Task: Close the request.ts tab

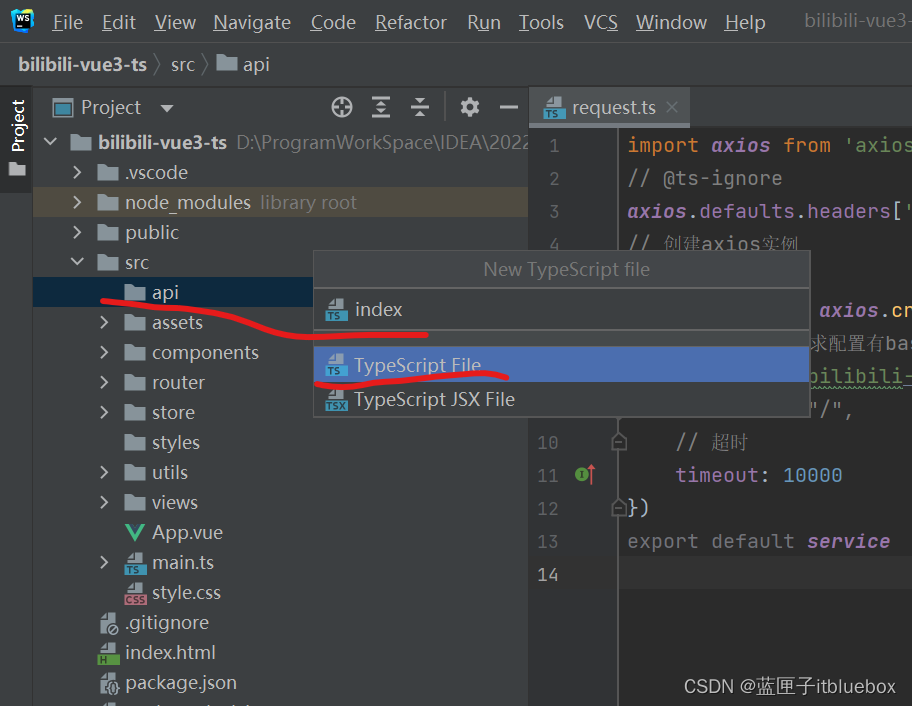Action: [672, 107]
